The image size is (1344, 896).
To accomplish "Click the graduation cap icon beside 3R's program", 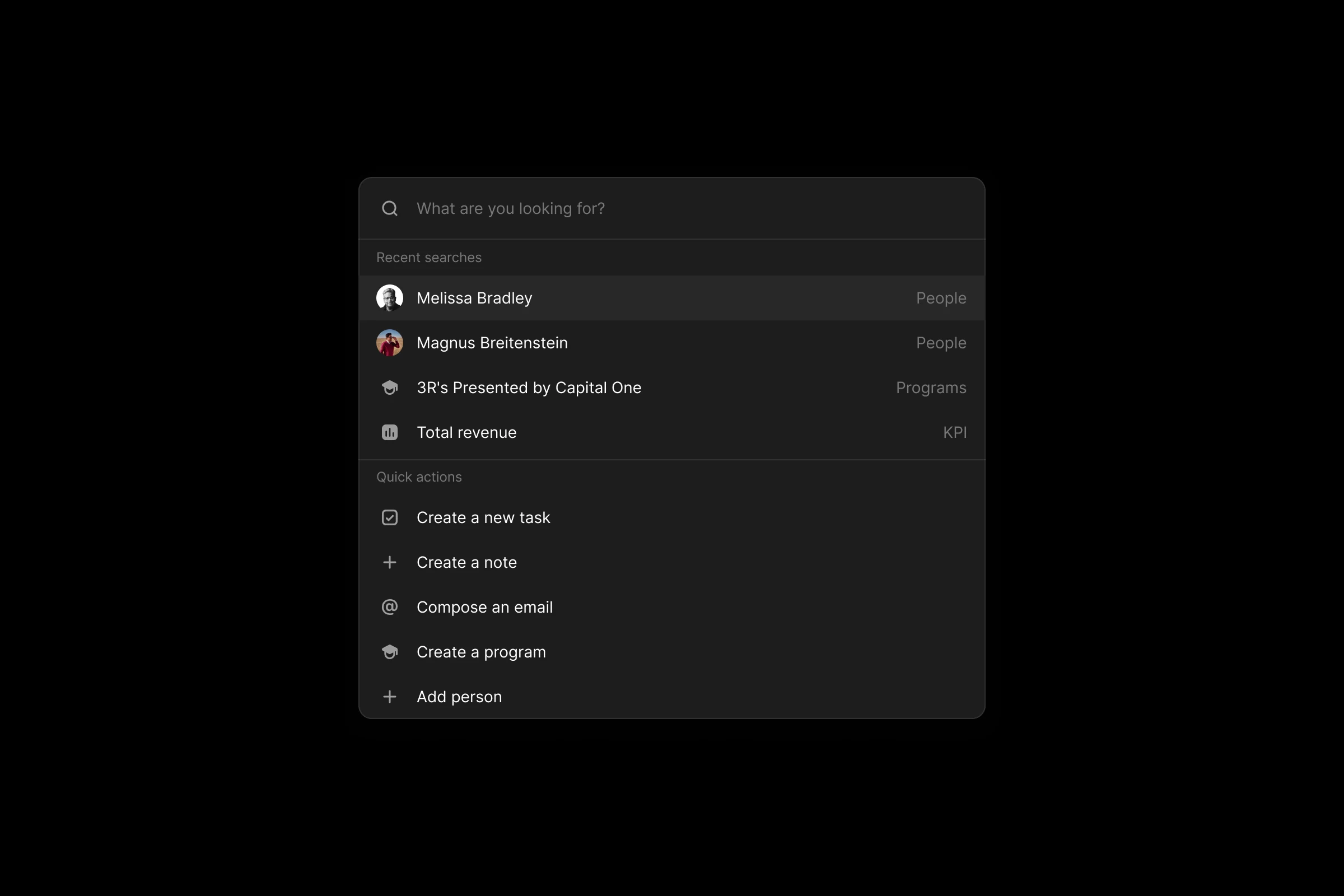I will [x=390, y=388].
